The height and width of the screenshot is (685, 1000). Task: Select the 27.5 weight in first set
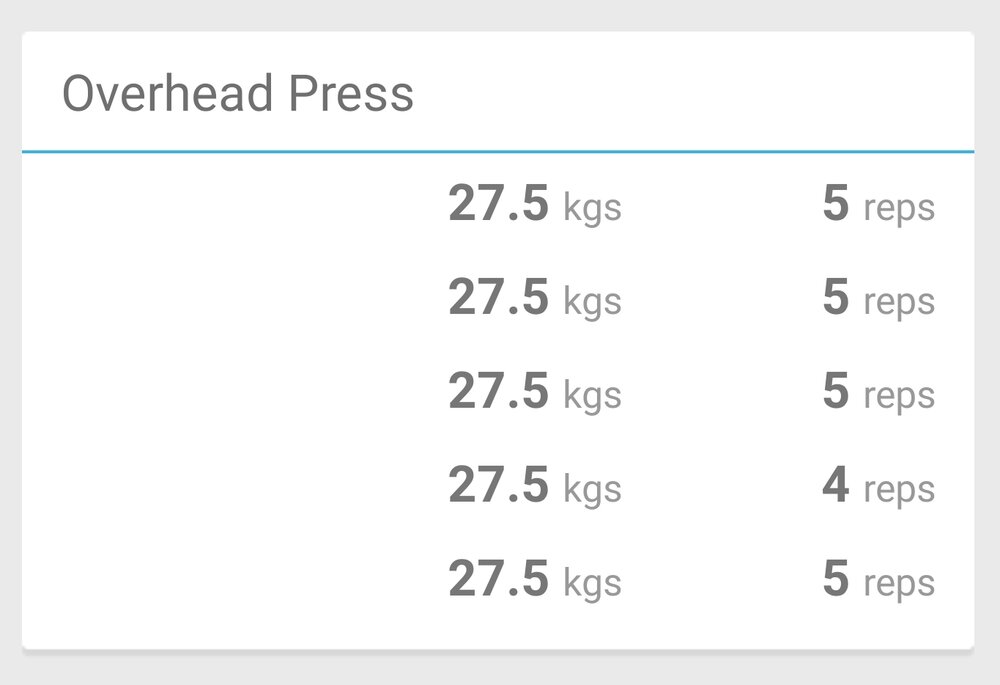[x=499, y=203]
